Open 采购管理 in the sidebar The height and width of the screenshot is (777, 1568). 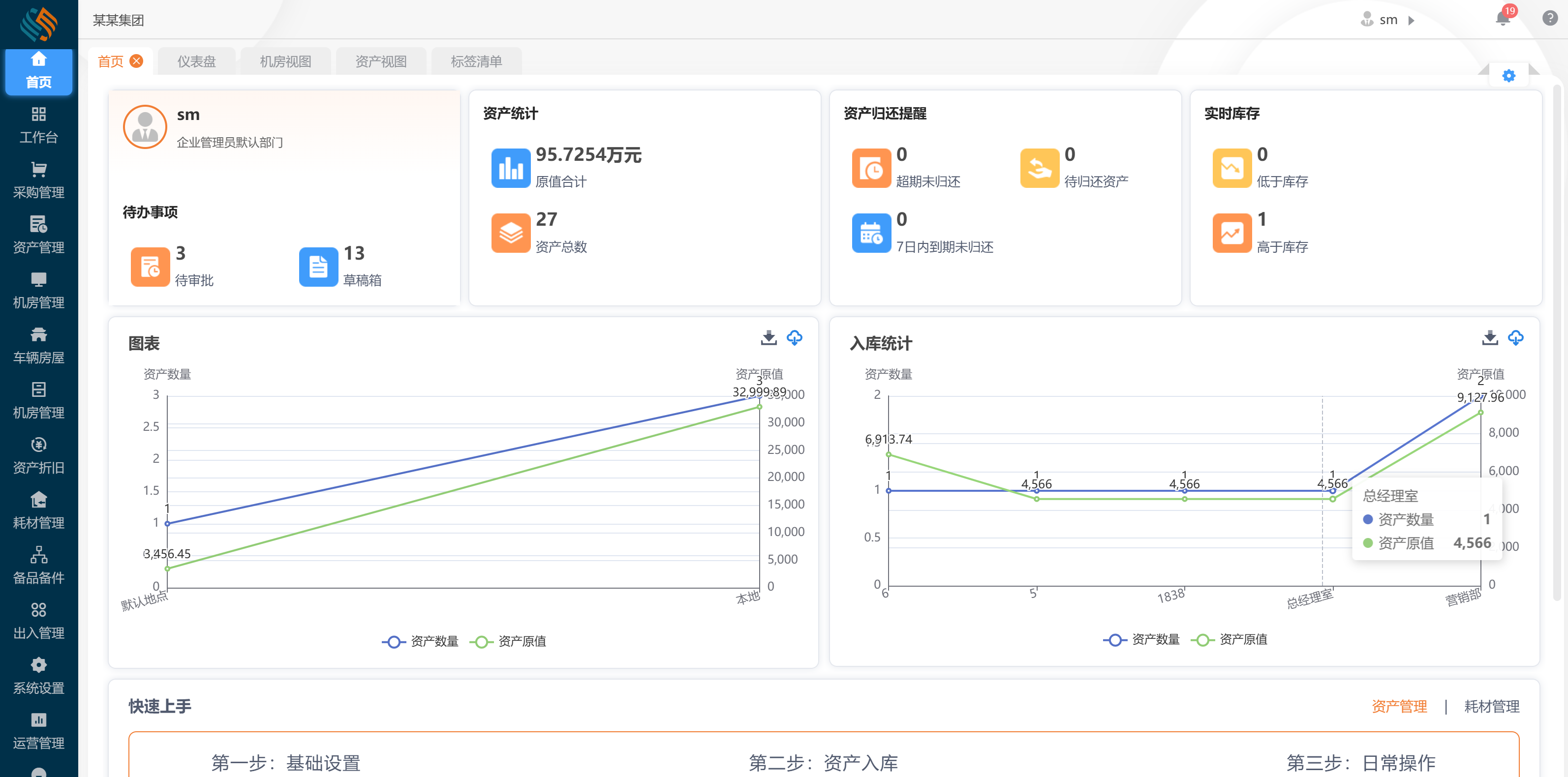tap(38, 180)
